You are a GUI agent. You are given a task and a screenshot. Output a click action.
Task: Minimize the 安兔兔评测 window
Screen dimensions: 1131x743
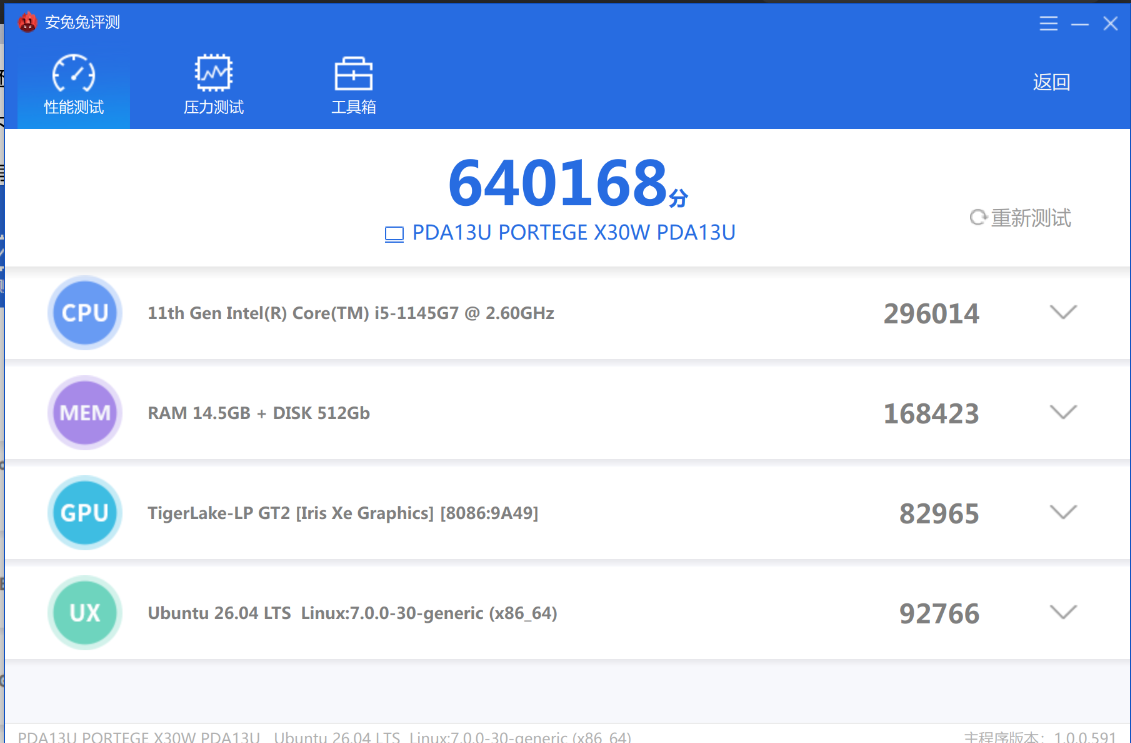[1080, 24]
